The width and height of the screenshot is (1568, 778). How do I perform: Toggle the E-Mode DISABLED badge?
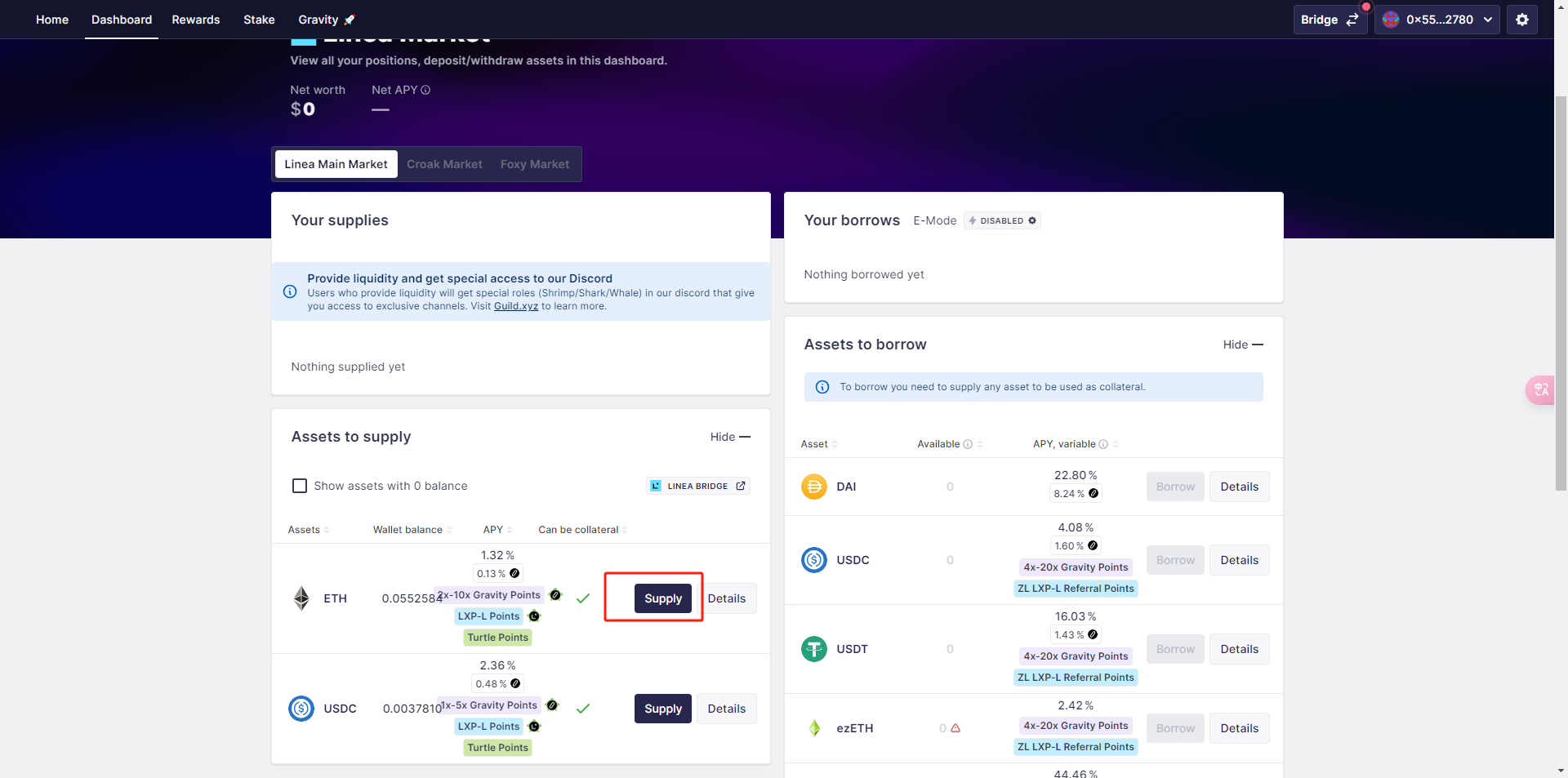1002,220
